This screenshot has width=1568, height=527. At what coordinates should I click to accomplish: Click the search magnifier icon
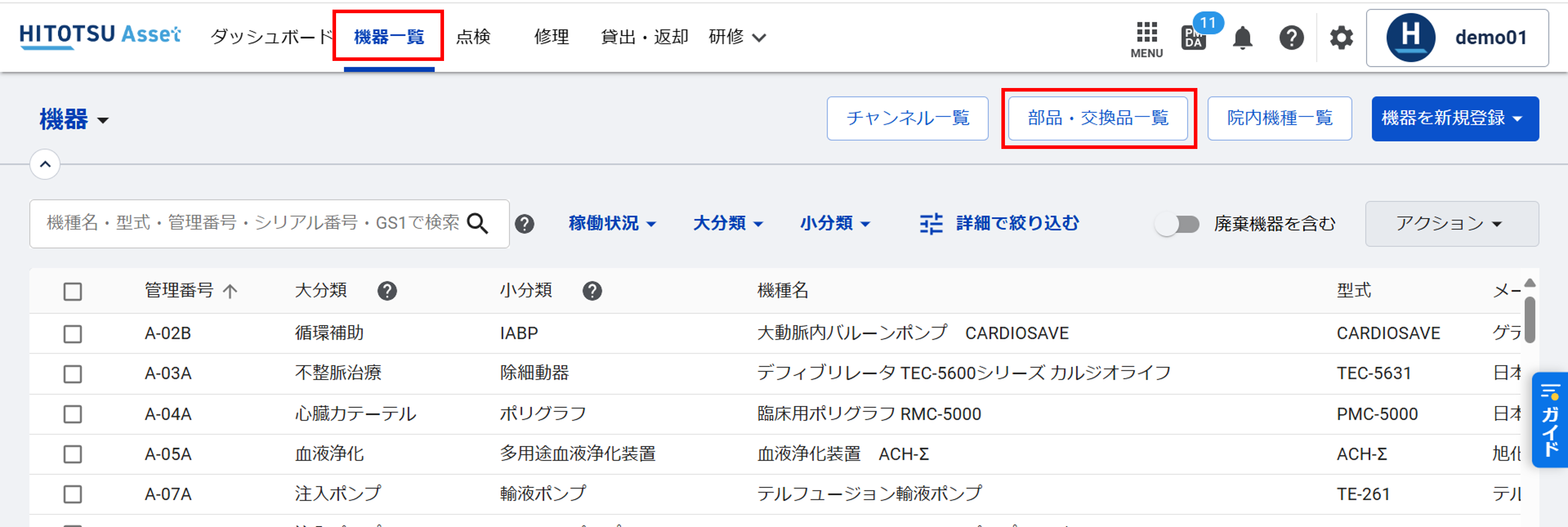tap(477, 223)
